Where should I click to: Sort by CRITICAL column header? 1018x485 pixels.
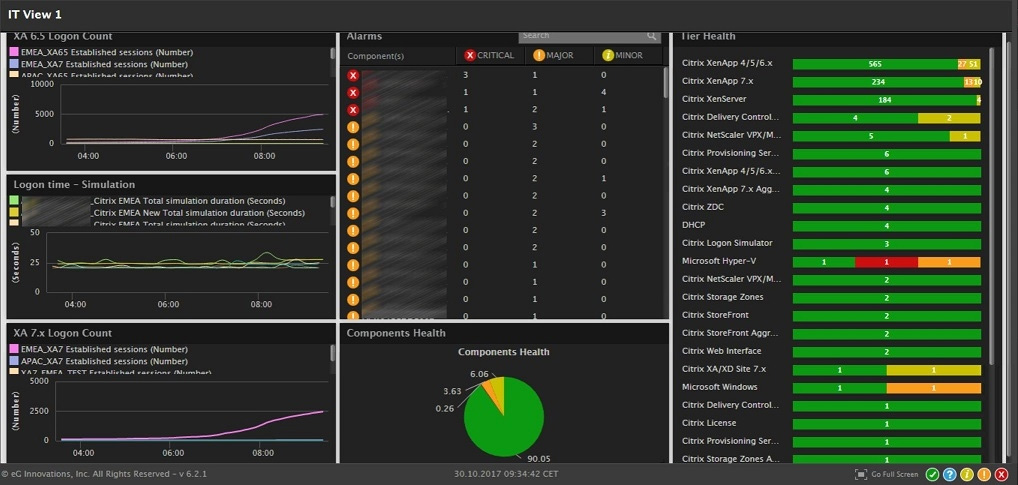coord(490,56)
